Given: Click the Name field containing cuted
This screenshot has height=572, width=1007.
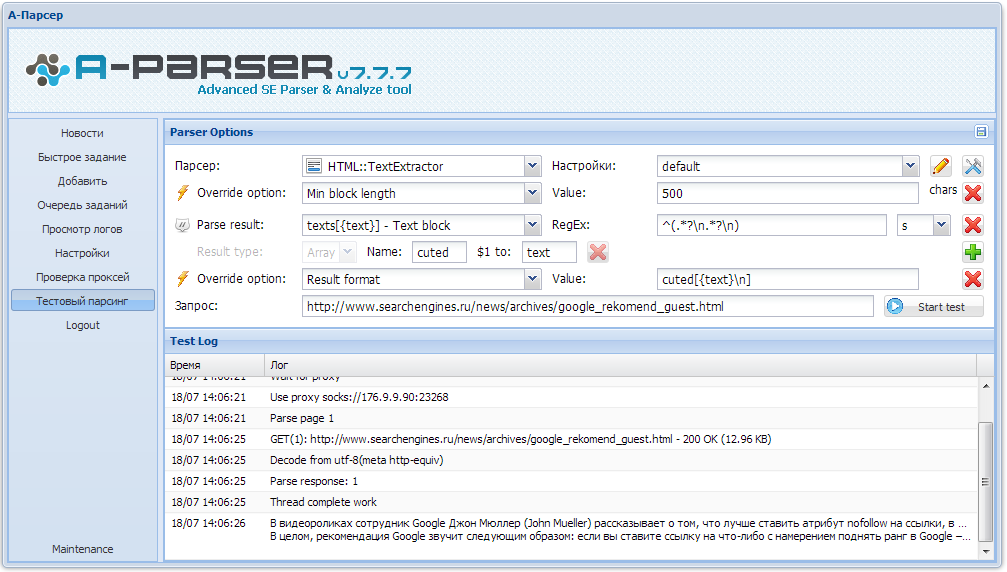Looking at the screenshot, I should [x=439, y=252].
